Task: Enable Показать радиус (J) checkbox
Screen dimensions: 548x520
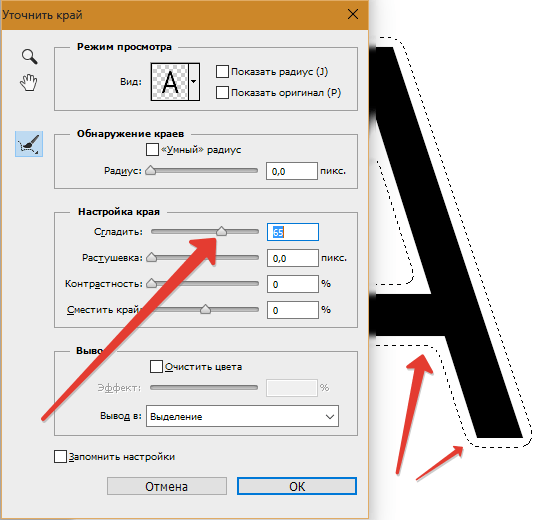Action: pyautogui.click(x=222, y=71)
